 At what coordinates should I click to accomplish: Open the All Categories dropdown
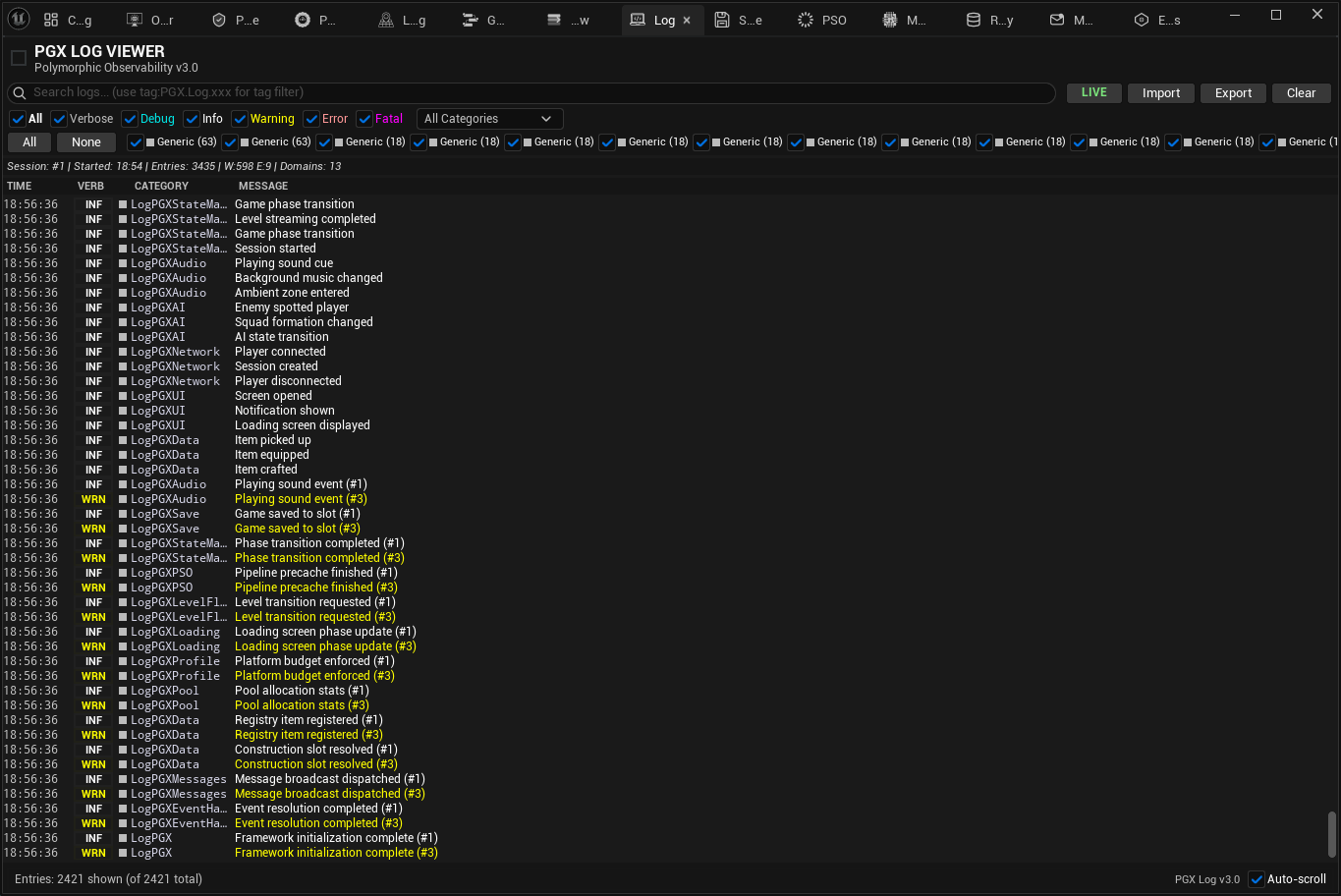click(x=488, y=118)
